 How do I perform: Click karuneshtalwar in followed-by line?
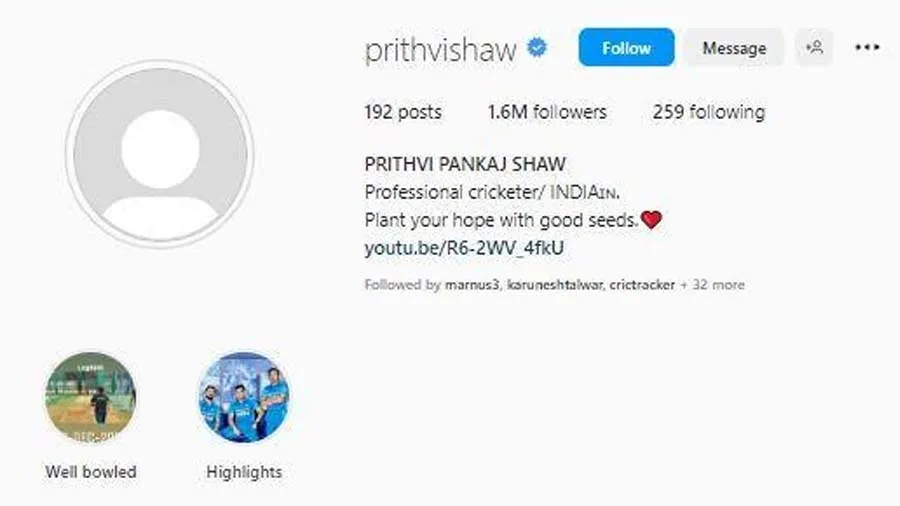pyautogui.click(x=554, y=285)
